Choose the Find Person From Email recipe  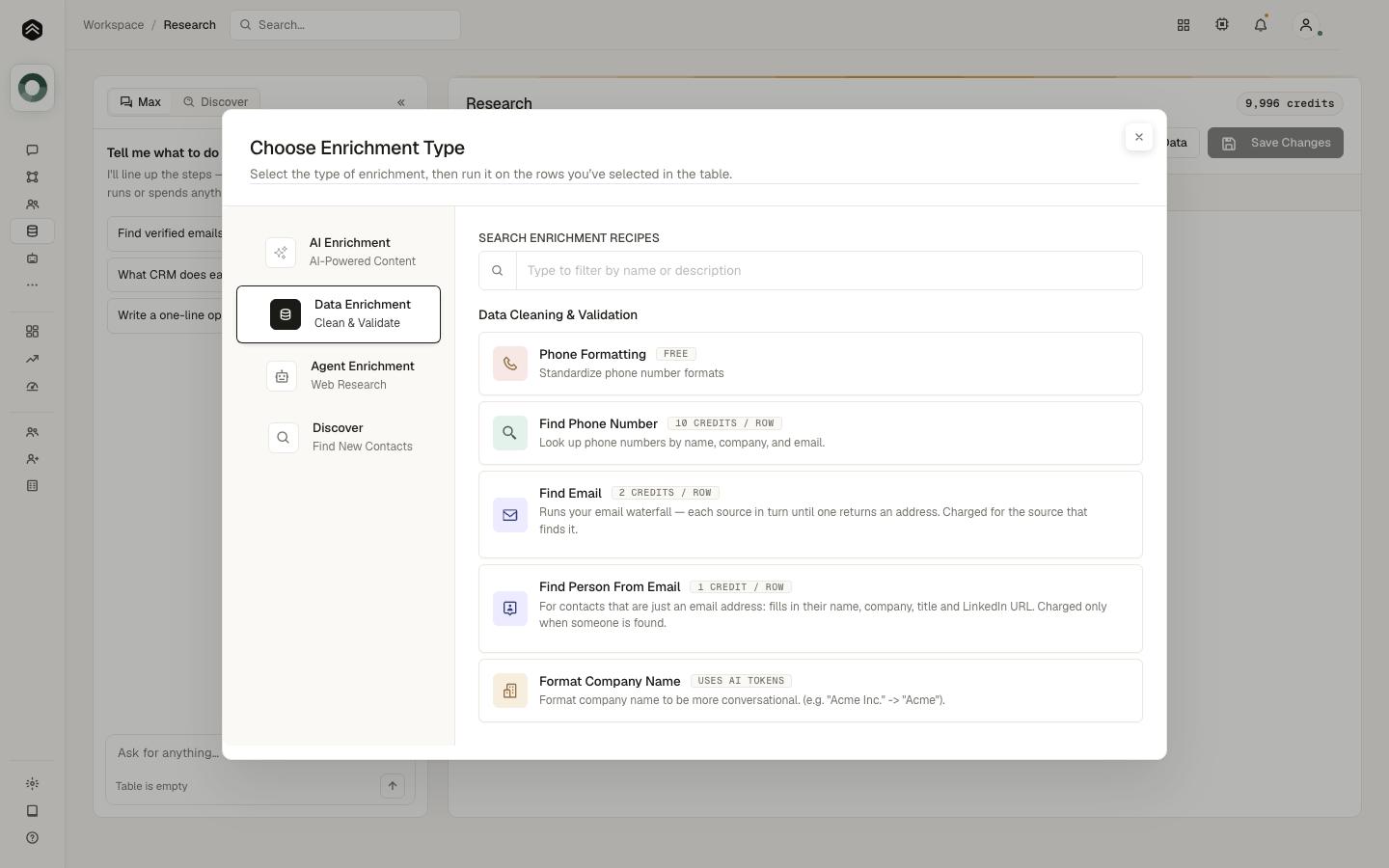810,609
